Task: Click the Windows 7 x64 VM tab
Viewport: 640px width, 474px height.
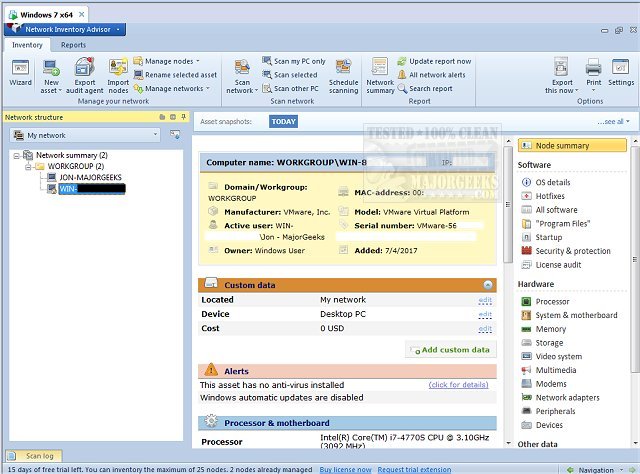Action: coord(46,15)
